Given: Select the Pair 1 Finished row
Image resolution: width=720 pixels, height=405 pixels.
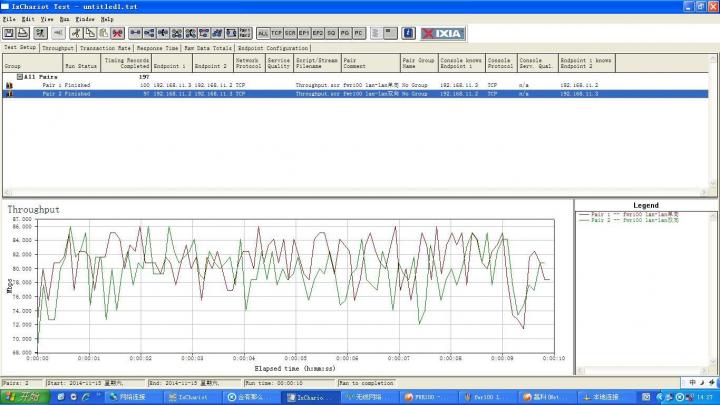Looking at the screenshot, I should [356, 85].
